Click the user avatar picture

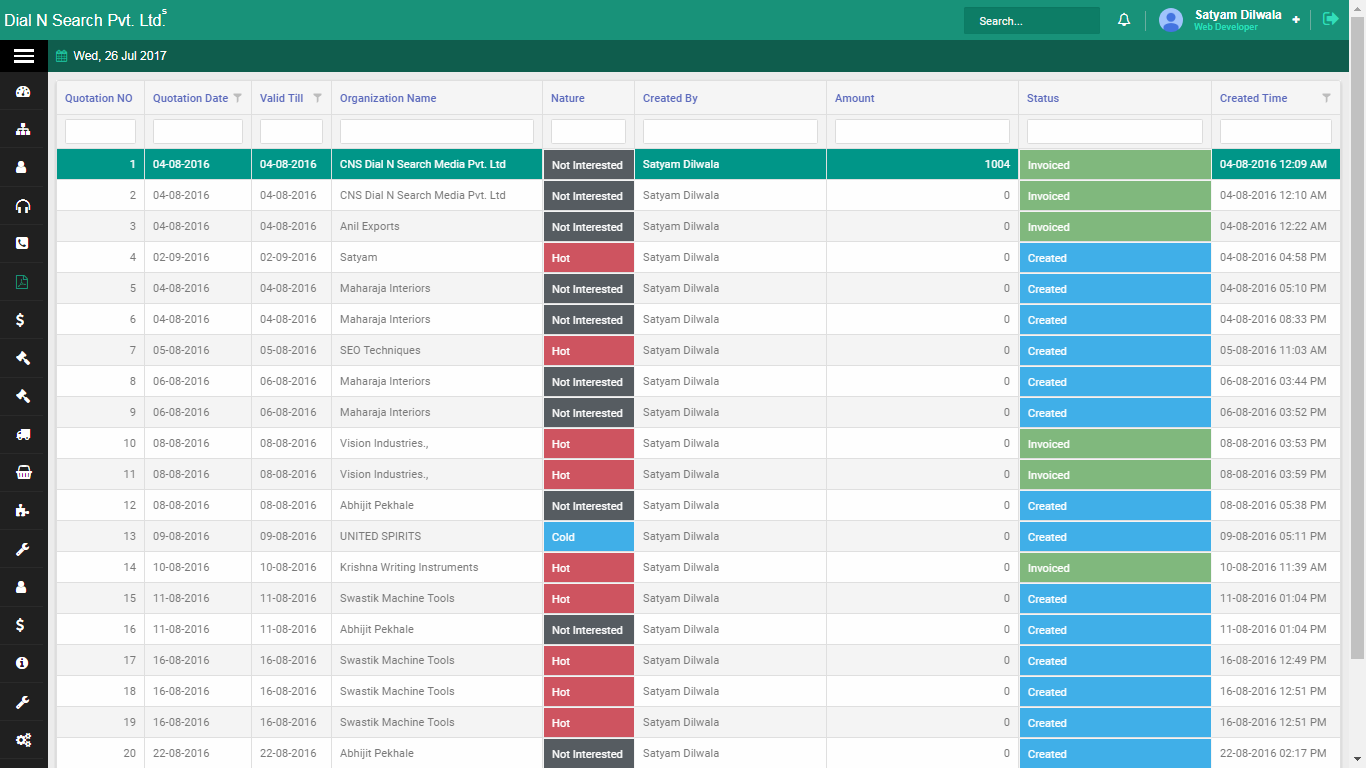point(1171,20)
